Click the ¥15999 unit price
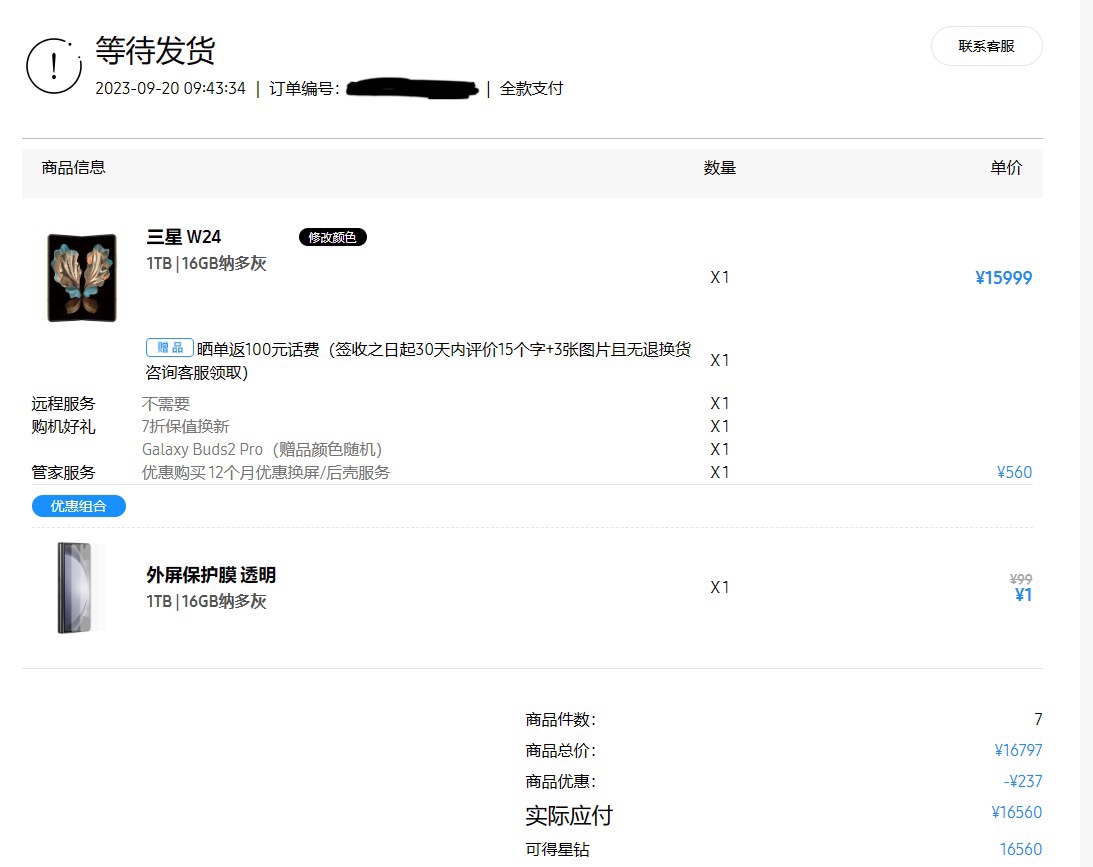The image size is (1093, 867). (x=1003, y=278)
